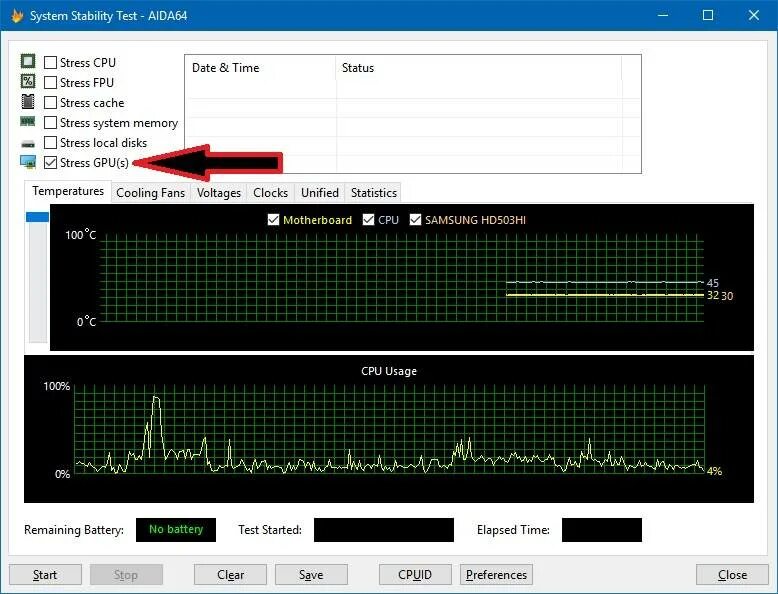Clear the log with the Clear button

230,575
